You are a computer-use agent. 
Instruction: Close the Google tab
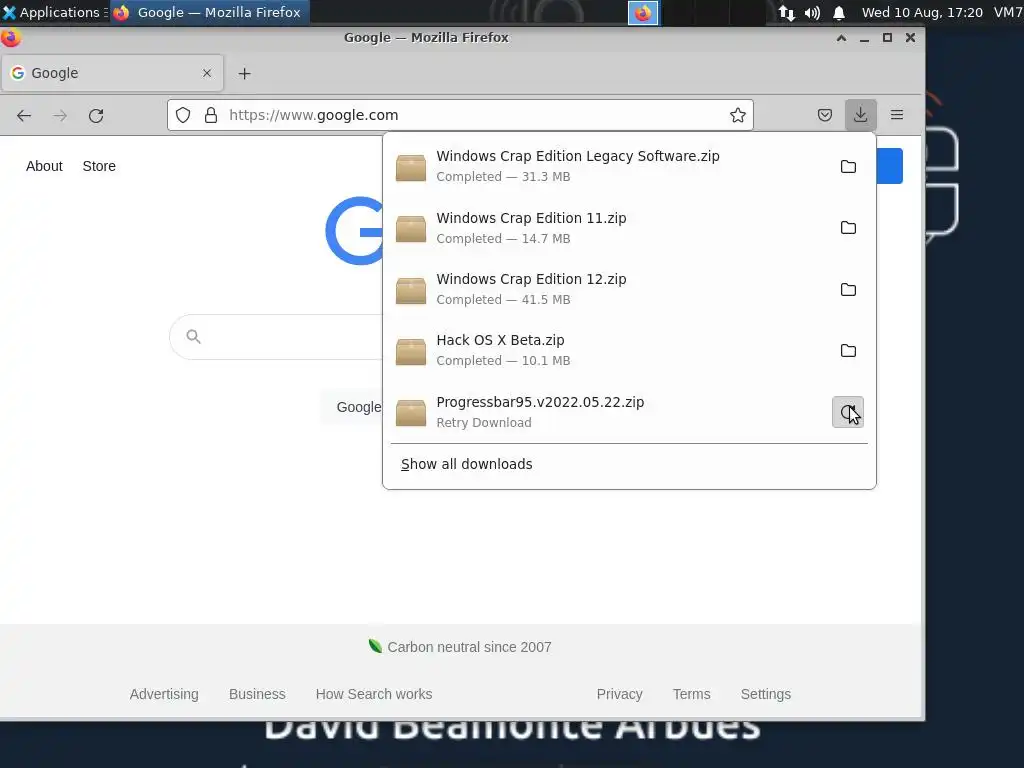pyautogui.click(x=207, y=73)
